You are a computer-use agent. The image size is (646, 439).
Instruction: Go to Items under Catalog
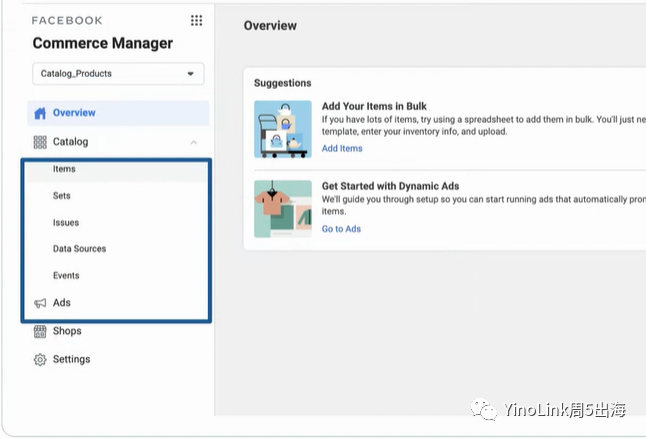coord(64,169)
